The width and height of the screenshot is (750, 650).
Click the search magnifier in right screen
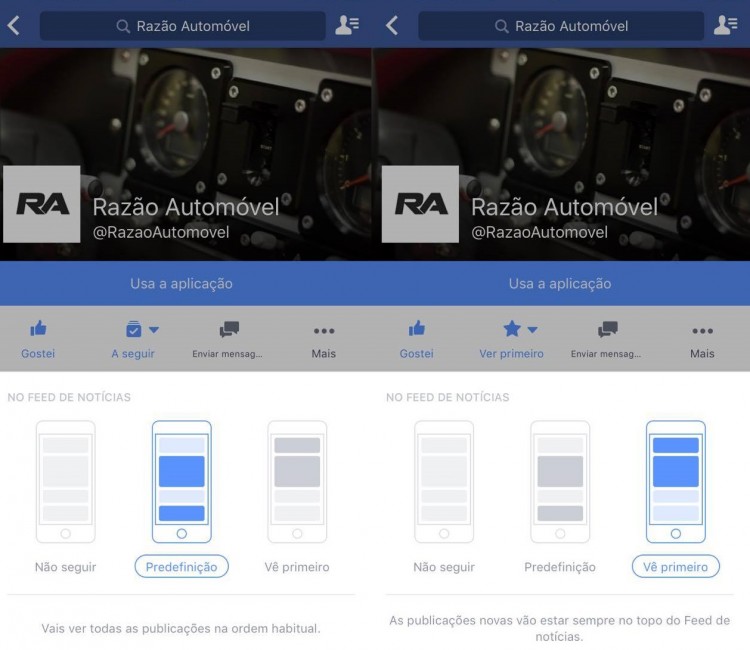tap(501, 26)
